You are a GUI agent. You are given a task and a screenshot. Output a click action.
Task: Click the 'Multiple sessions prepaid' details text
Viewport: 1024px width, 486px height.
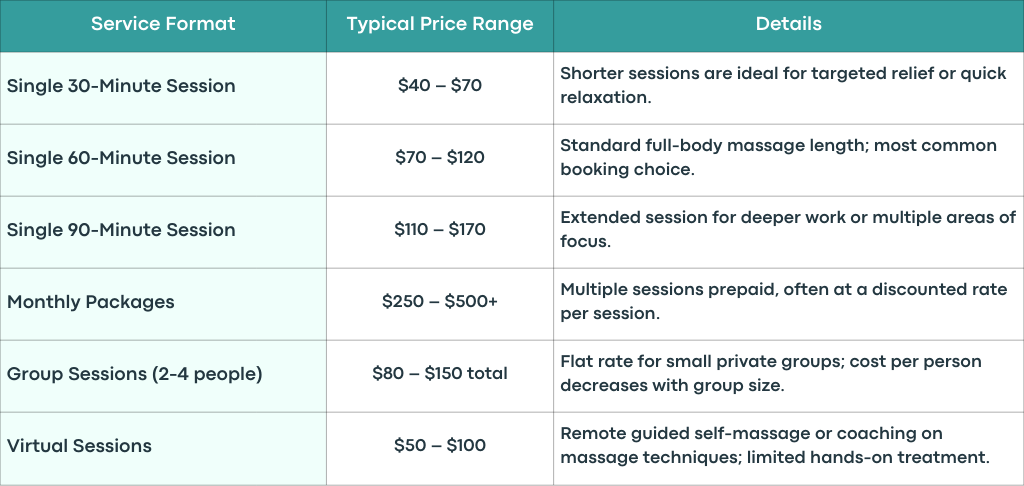[784, 301]
